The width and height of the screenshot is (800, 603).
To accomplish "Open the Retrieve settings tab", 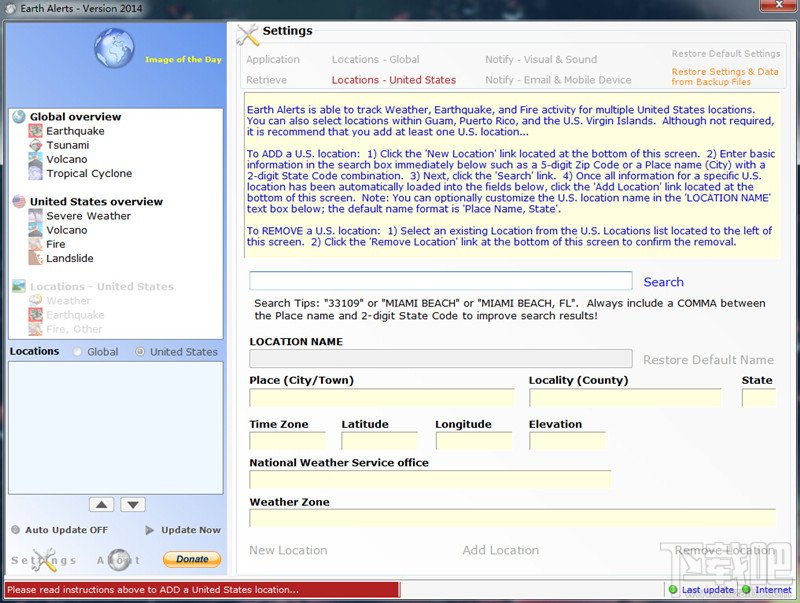I will pos(266,80).
